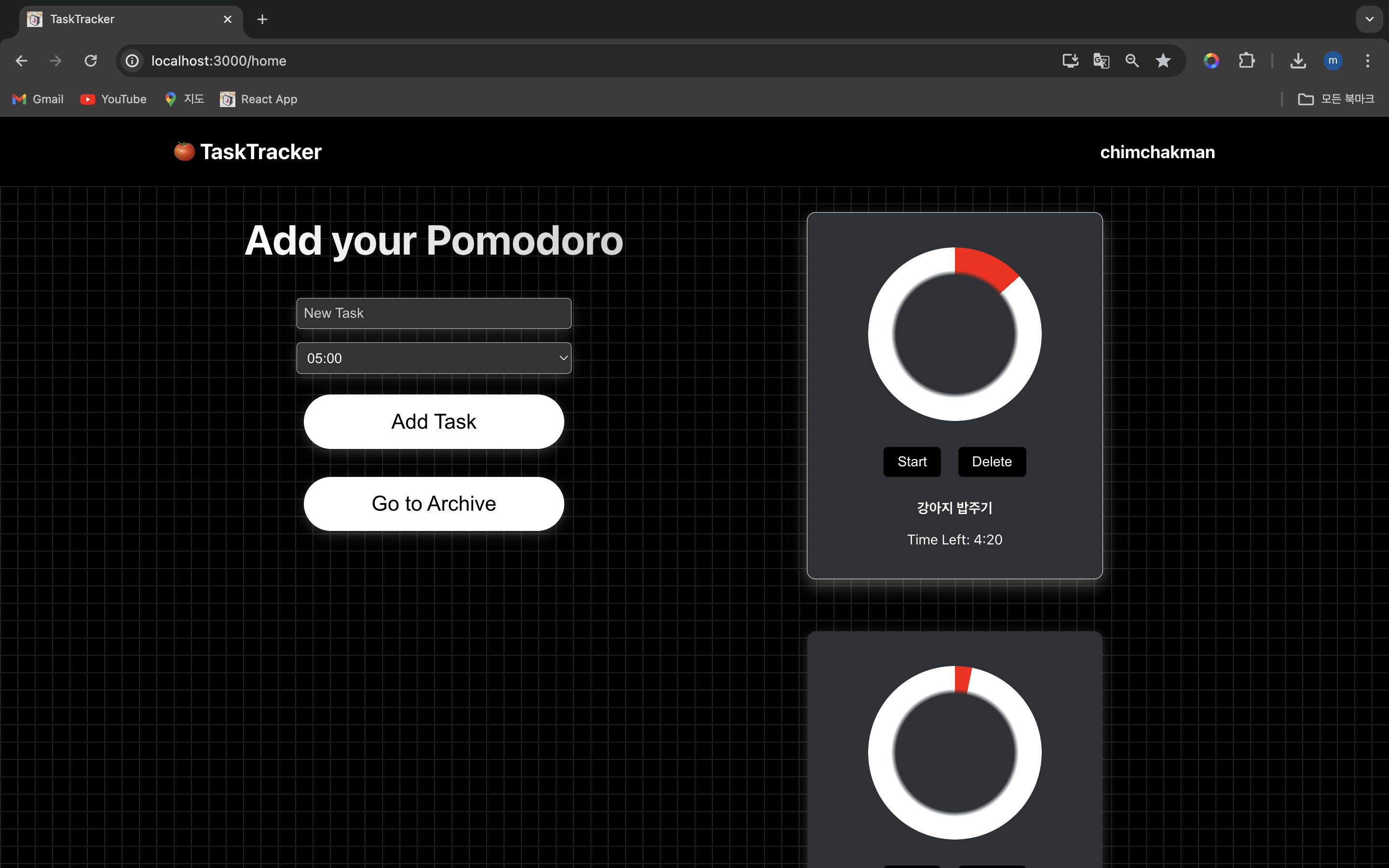Click the install app icon in address bar
Viewport: 1389px width, 868px height.
tap(1070, 61)
